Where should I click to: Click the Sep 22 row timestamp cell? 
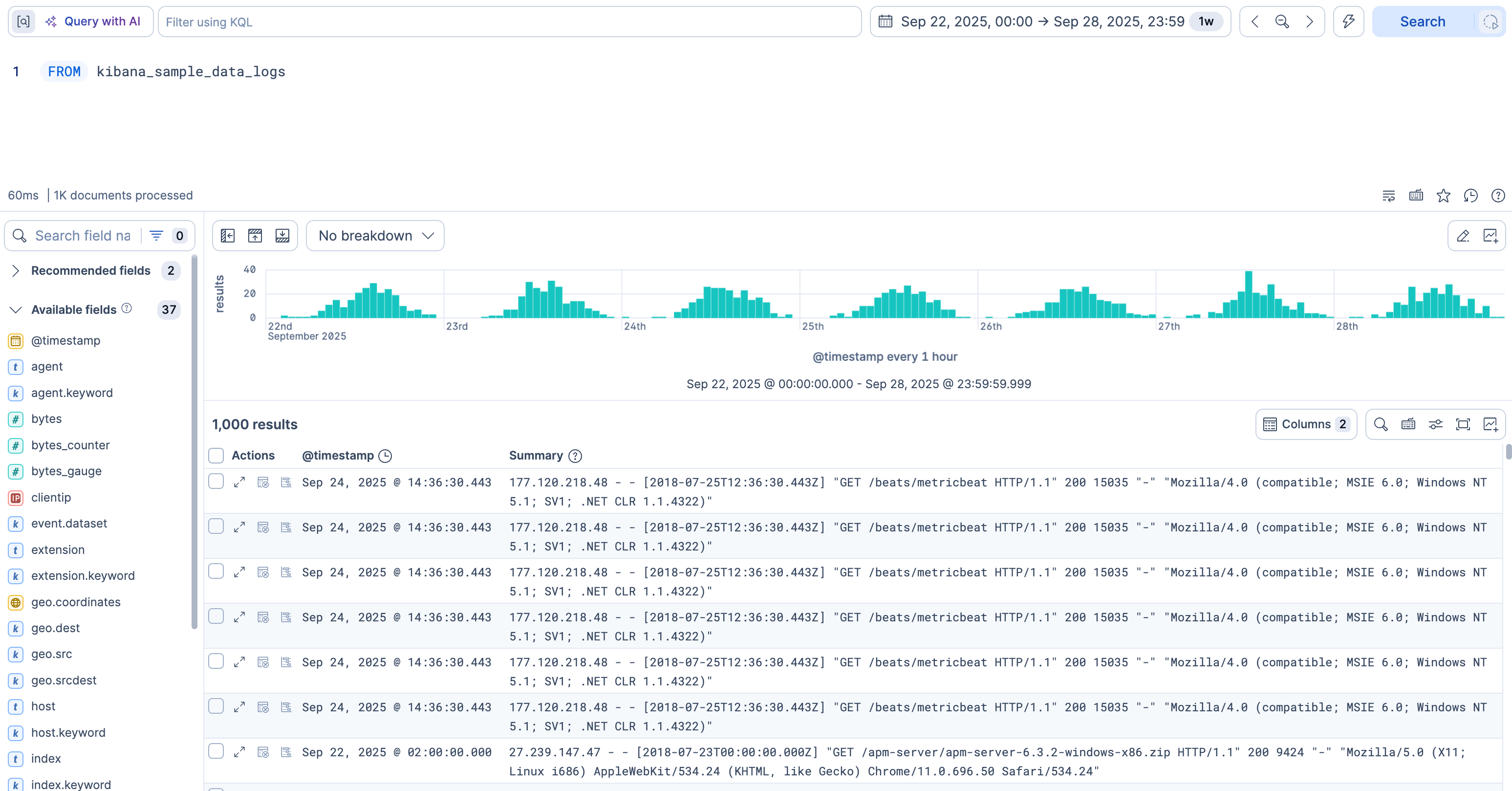[x=397, y=752]
